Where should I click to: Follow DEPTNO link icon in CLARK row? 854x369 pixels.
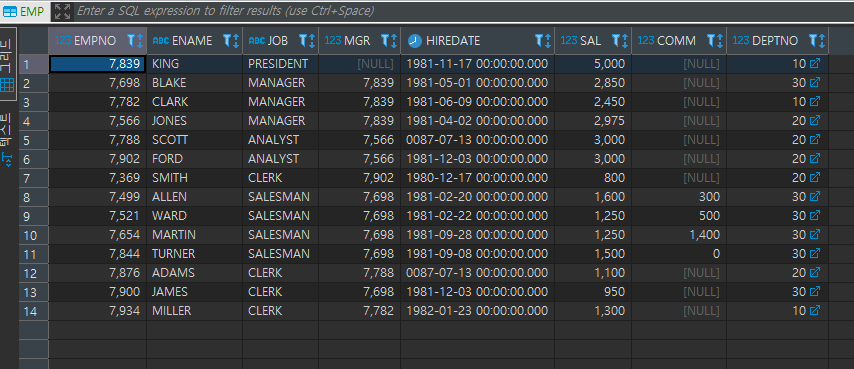coord(815,102)
